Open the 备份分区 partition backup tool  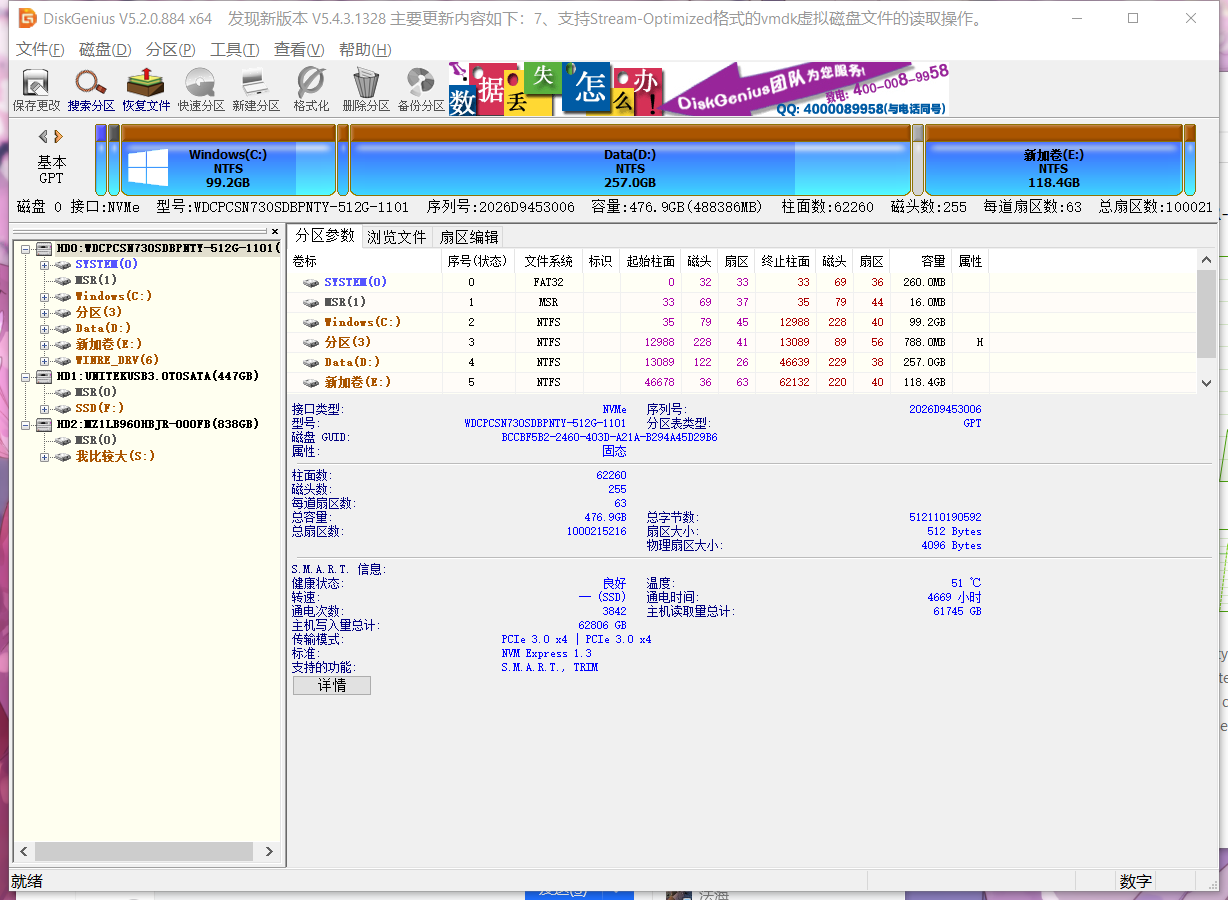tap(419, 88)
